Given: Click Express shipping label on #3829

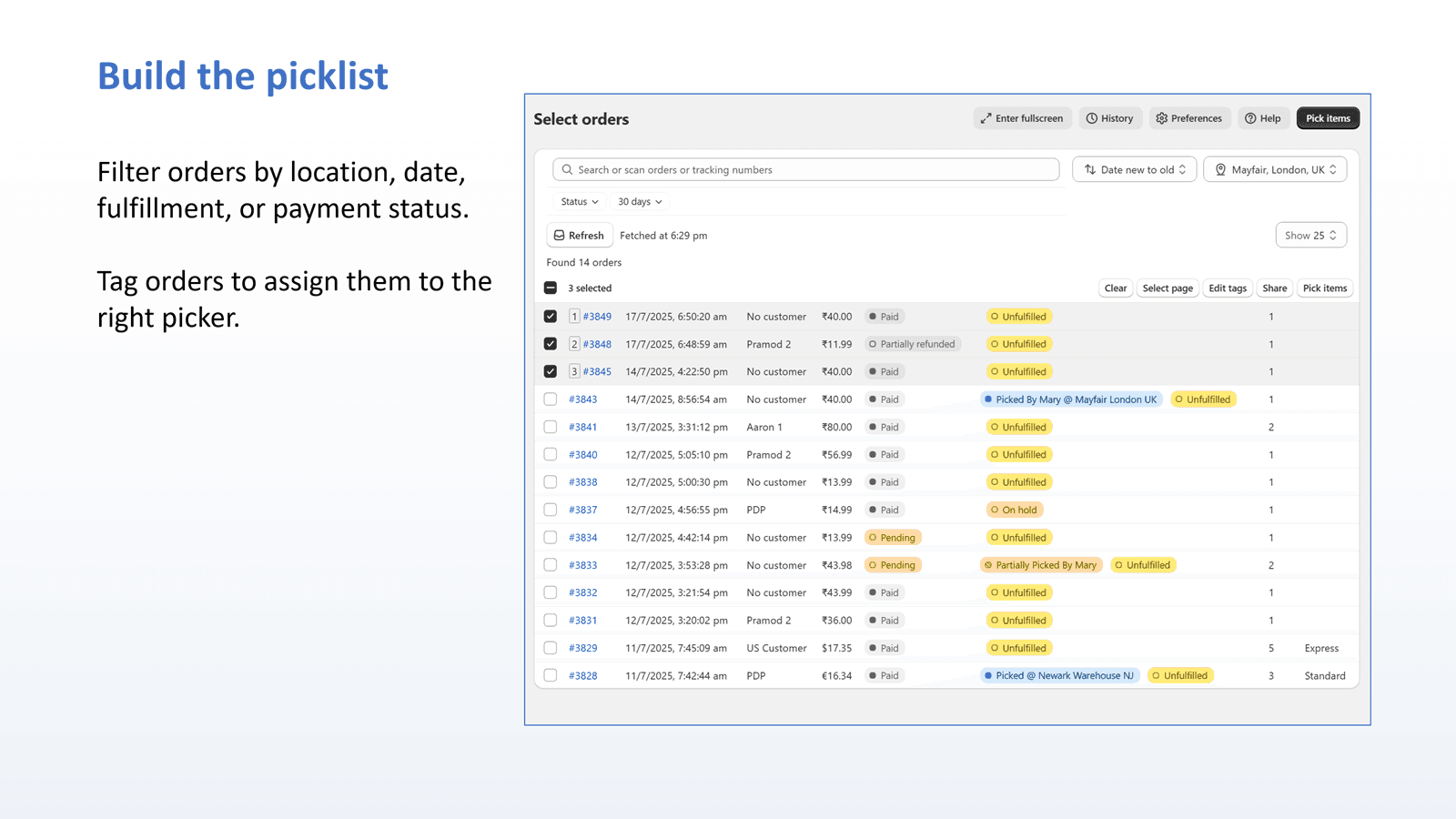Looking at the screenshot, I should point(1321,649).
